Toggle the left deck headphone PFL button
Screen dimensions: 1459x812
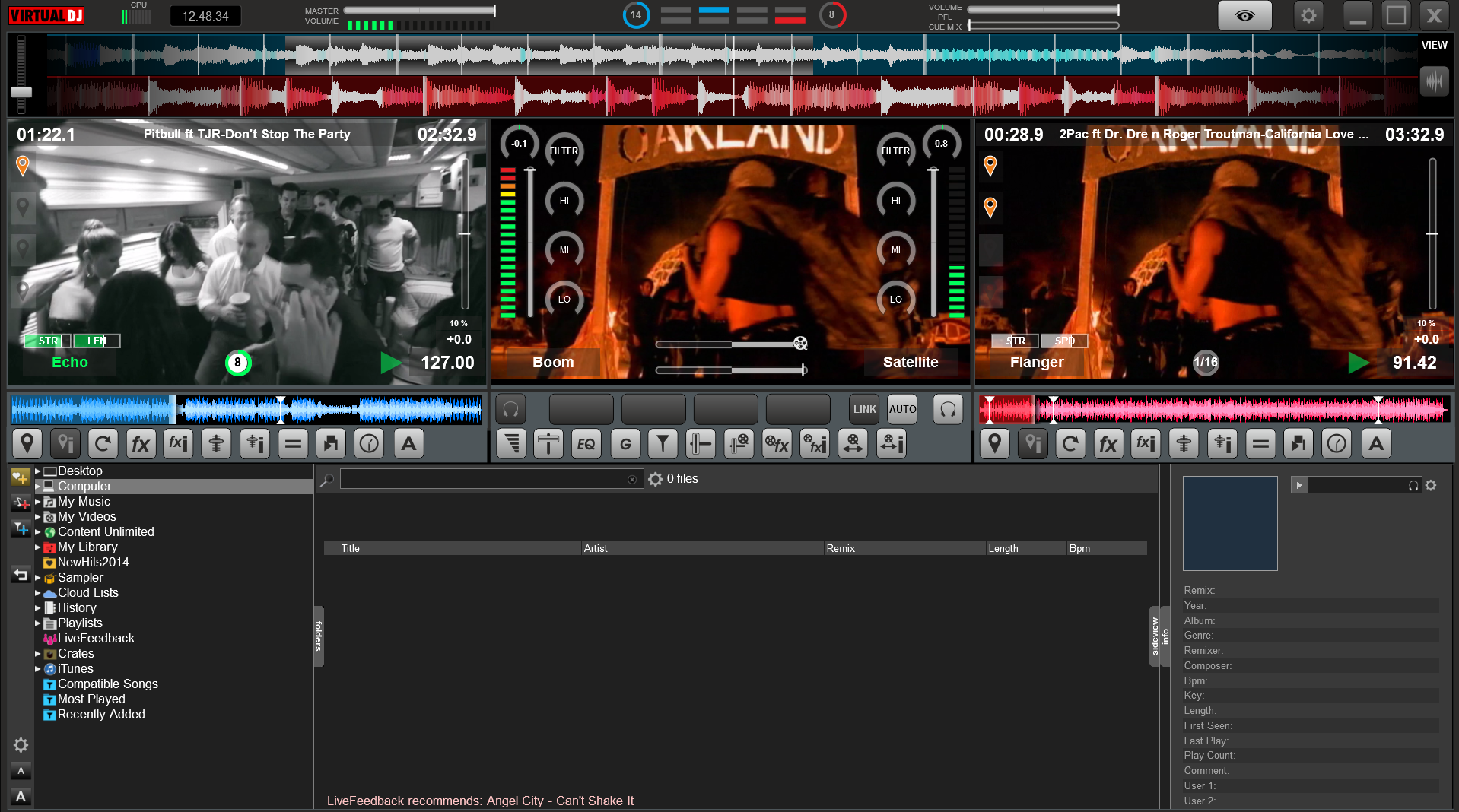coord(511,409)
